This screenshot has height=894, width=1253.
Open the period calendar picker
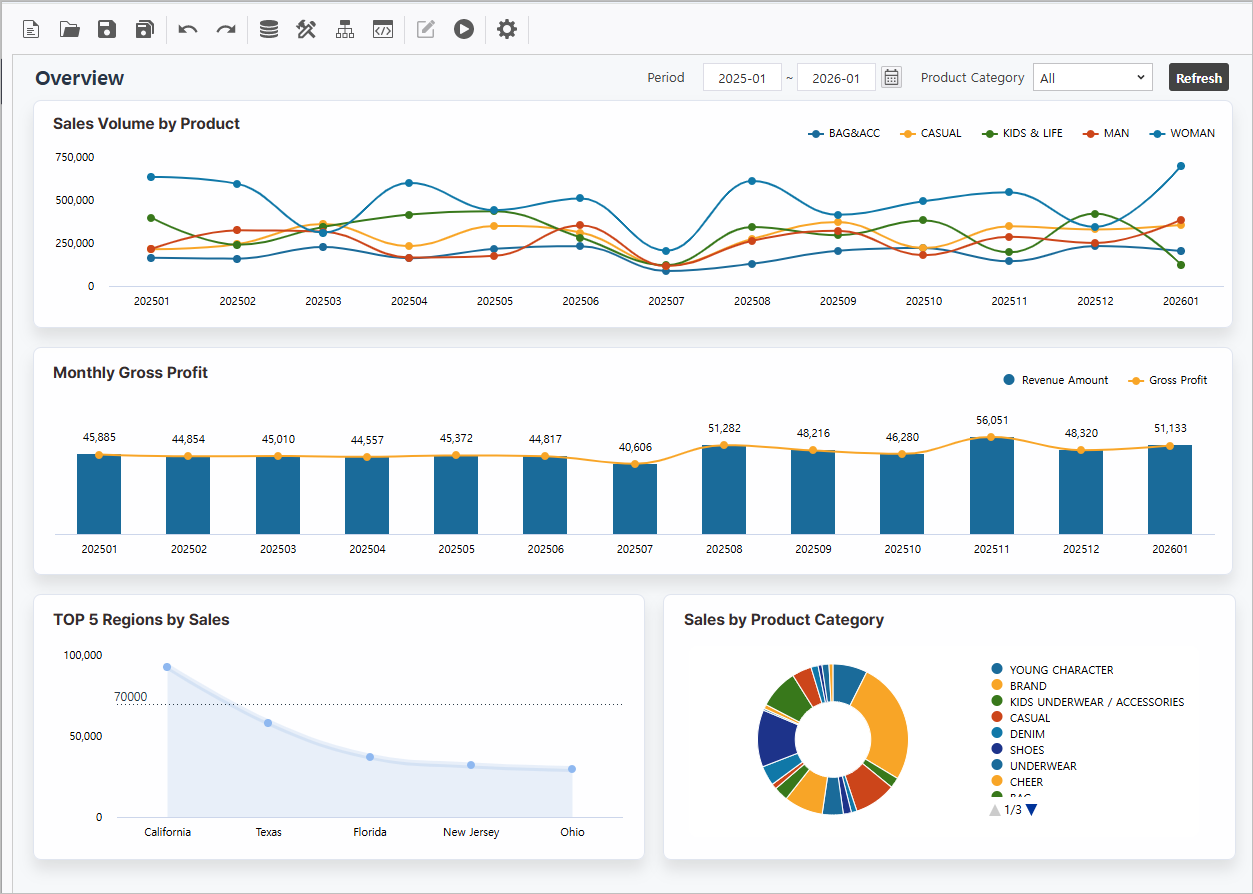[x=891, y=78]
